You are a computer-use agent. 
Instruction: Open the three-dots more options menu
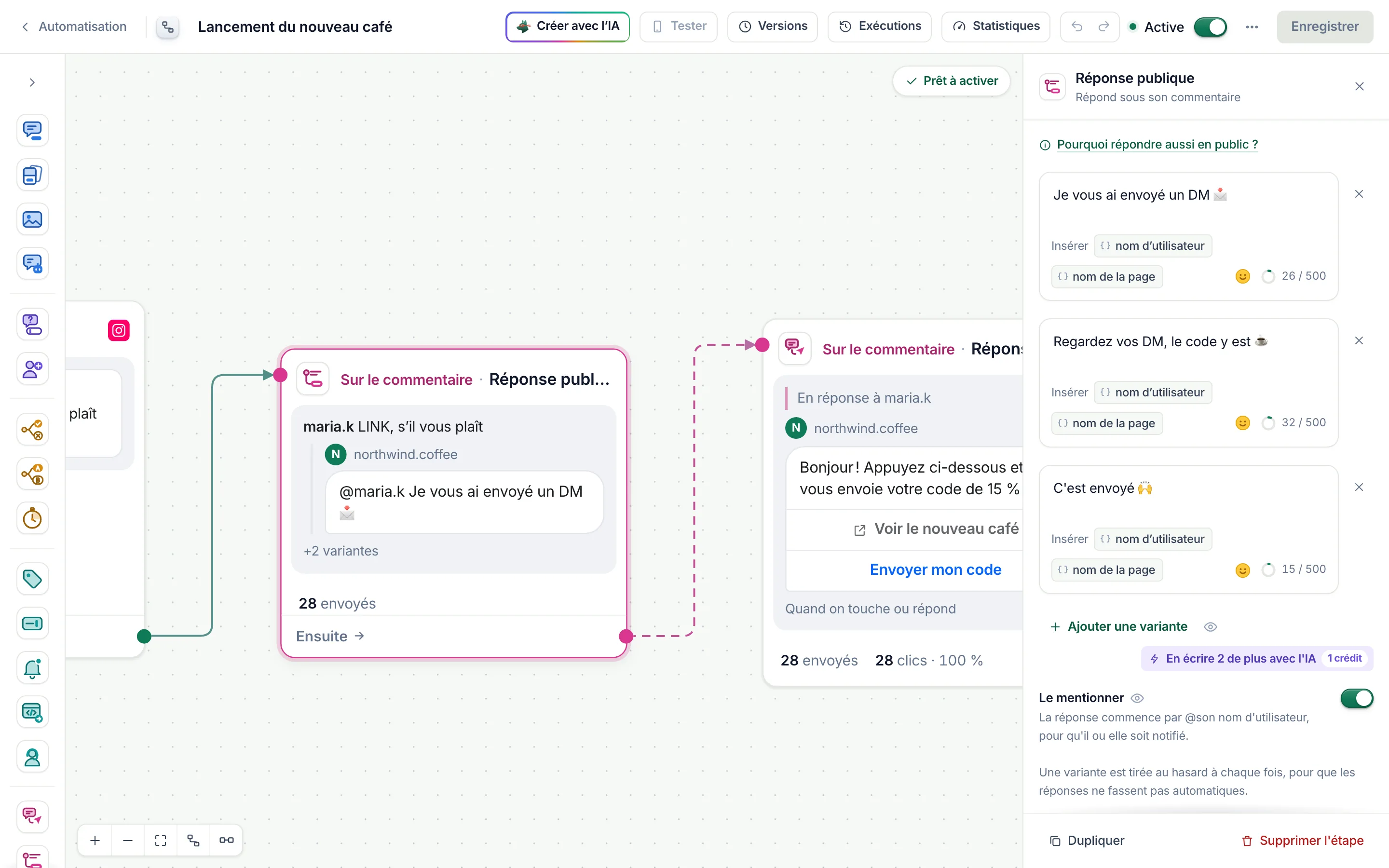1252,27
